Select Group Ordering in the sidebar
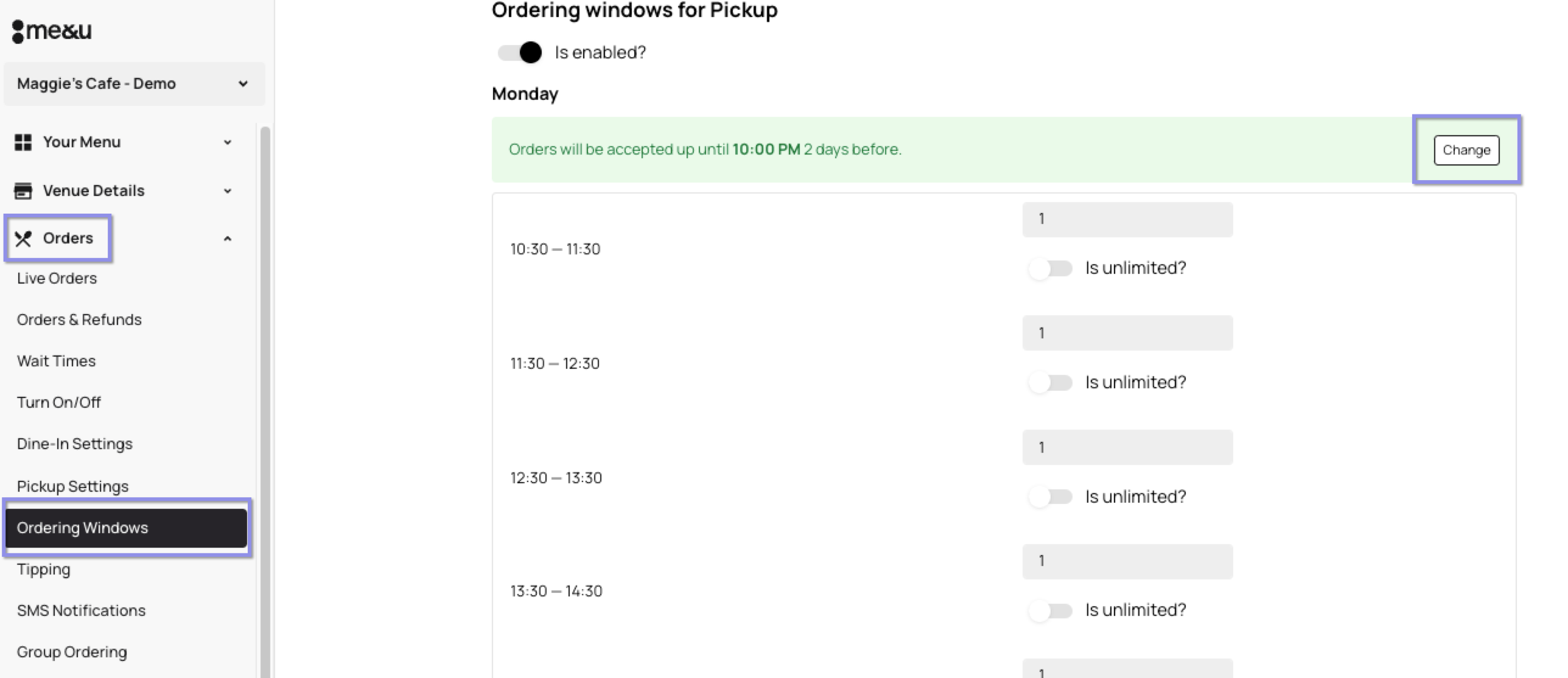This screenshot has width=1568, height=678. click(72, 652)
